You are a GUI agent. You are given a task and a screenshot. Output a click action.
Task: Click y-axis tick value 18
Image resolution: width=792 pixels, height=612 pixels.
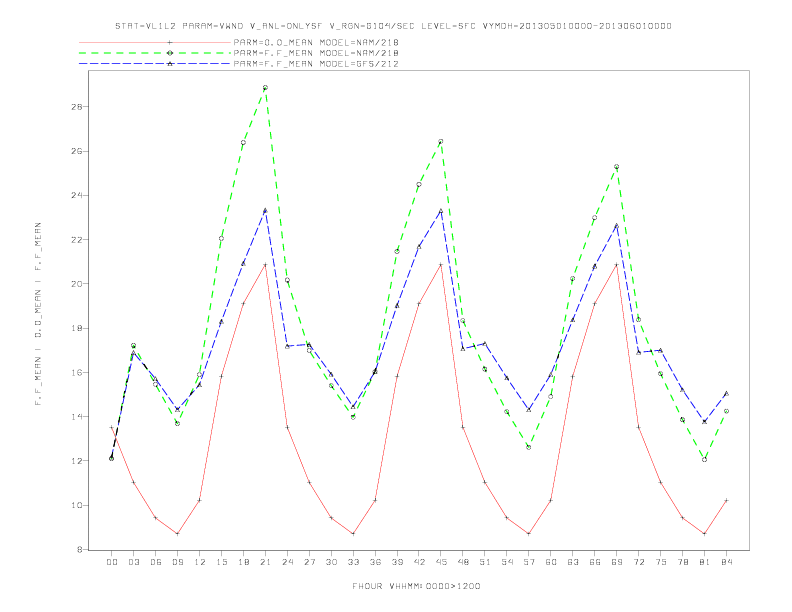pyautogui.click(x=76, y=328)
